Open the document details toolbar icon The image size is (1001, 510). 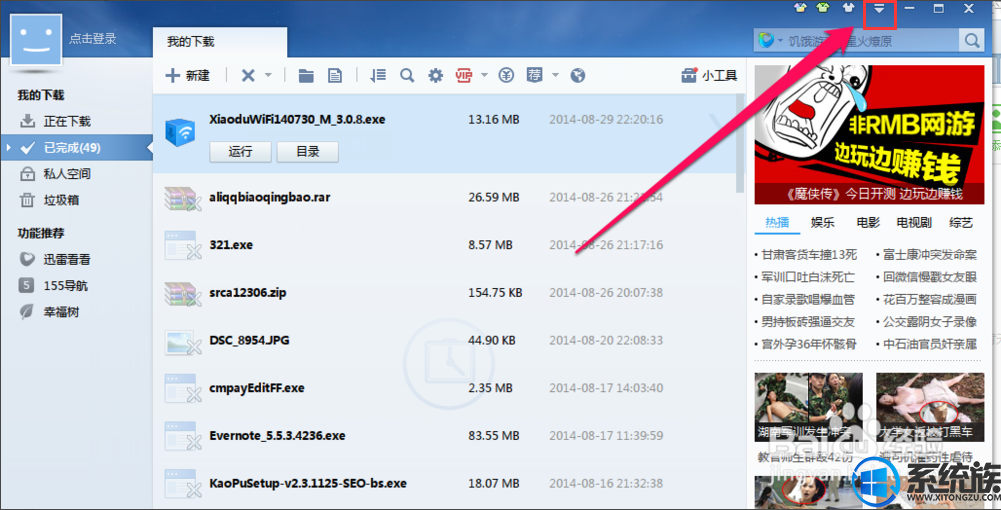[335, 75]
